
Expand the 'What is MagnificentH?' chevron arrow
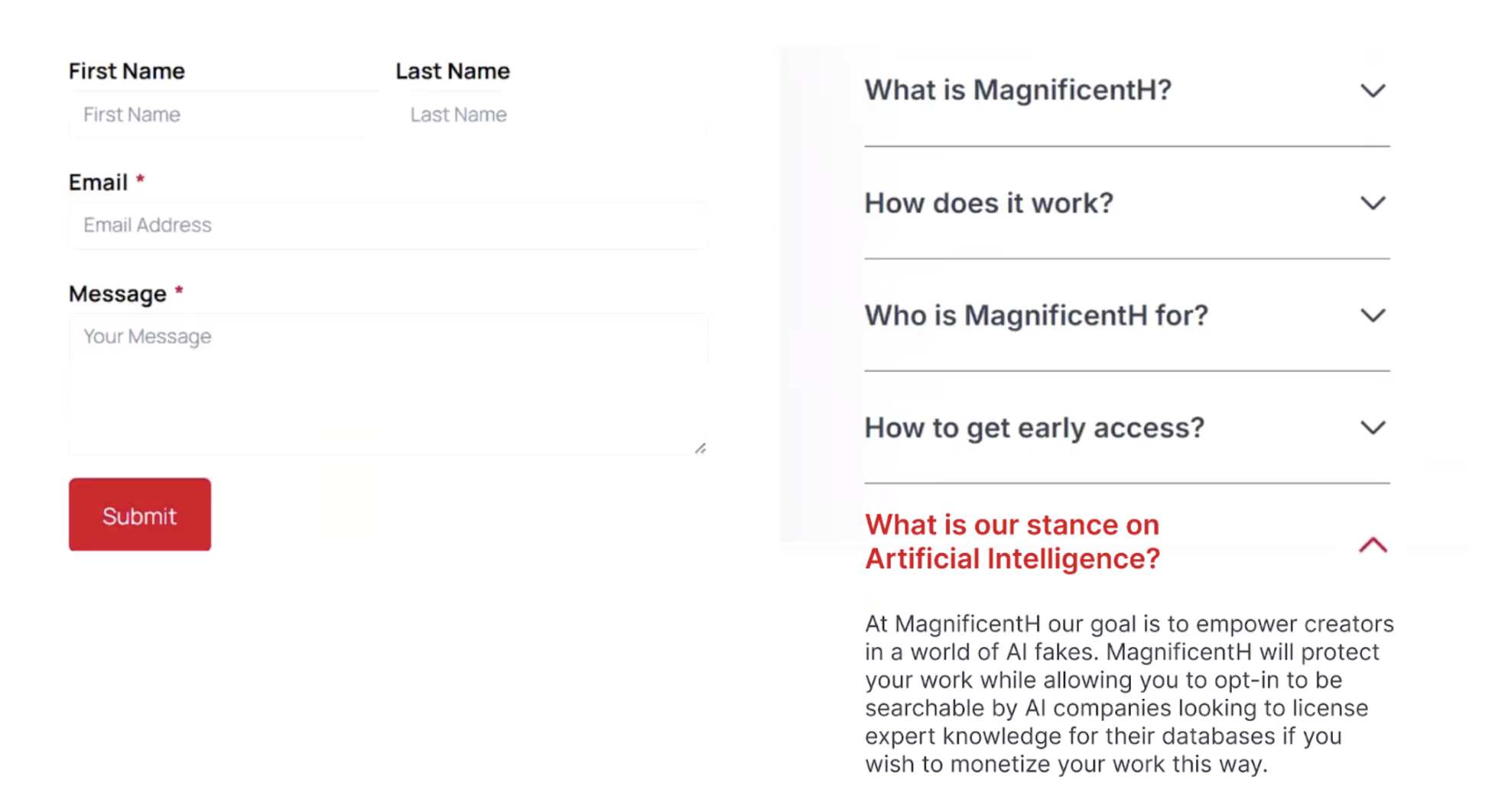pyautogui.click(x=1373, y=91)
